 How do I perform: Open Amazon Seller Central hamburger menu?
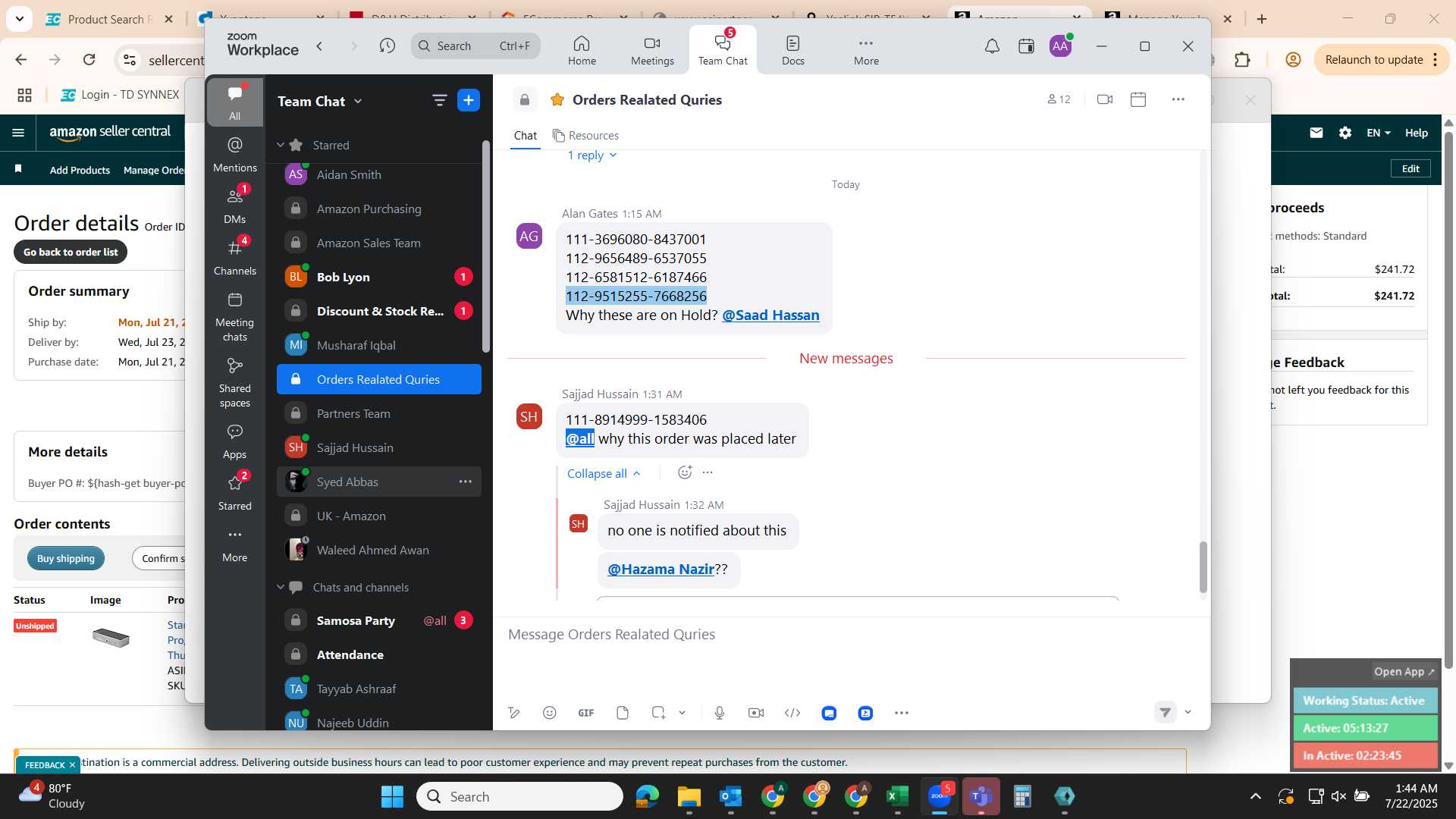point(18,133)
